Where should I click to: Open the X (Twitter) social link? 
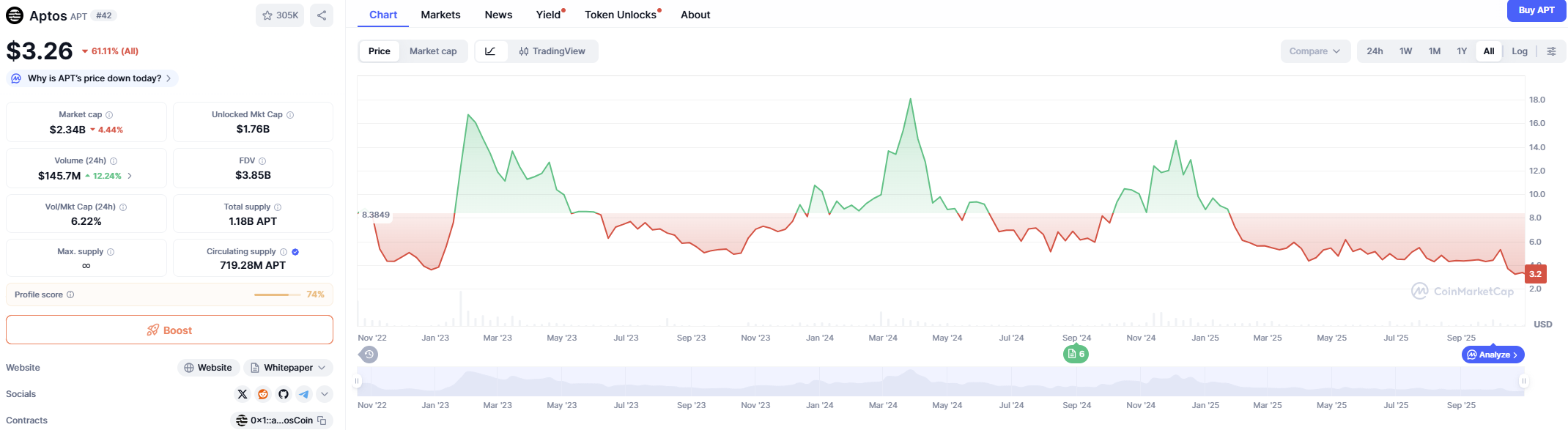click(243, 394)
